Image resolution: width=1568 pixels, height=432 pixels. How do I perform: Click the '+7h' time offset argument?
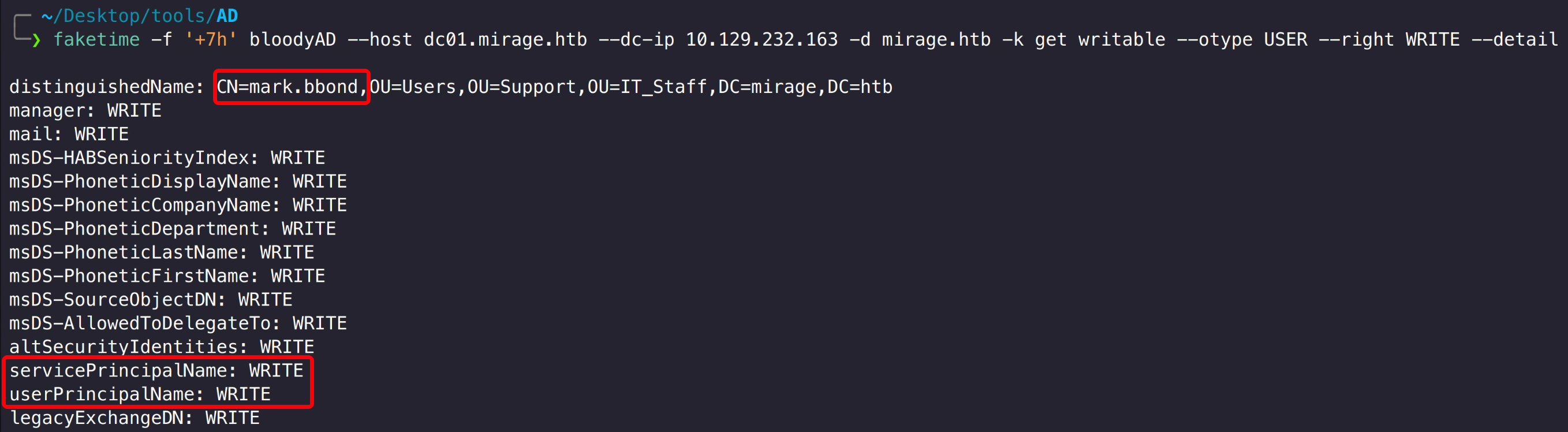pos(211,40)
